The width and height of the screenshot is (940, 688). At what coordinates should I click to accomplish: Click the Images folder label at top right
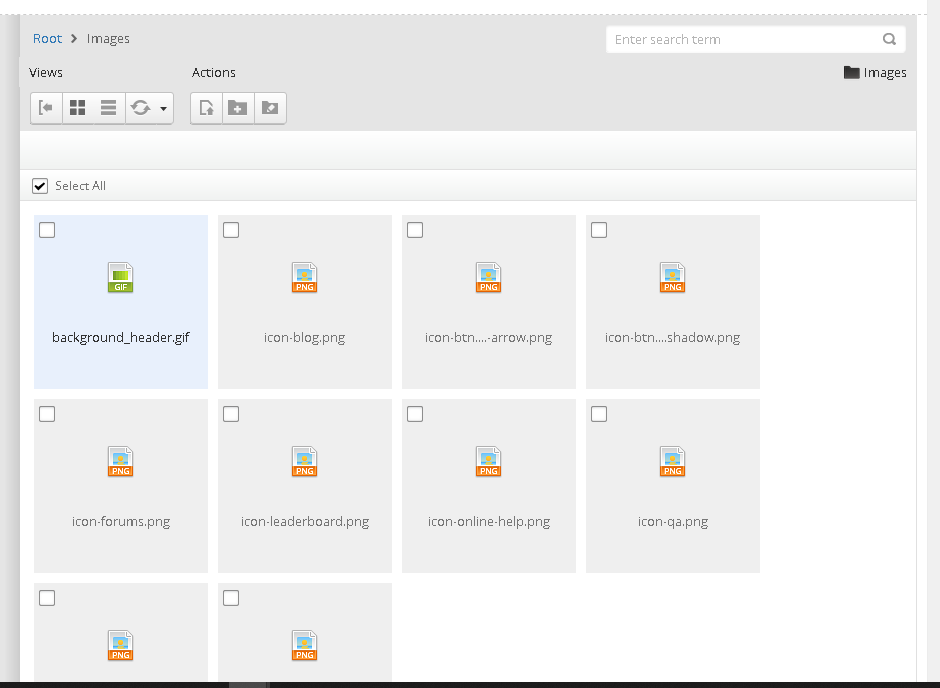(x=875, y=73)
